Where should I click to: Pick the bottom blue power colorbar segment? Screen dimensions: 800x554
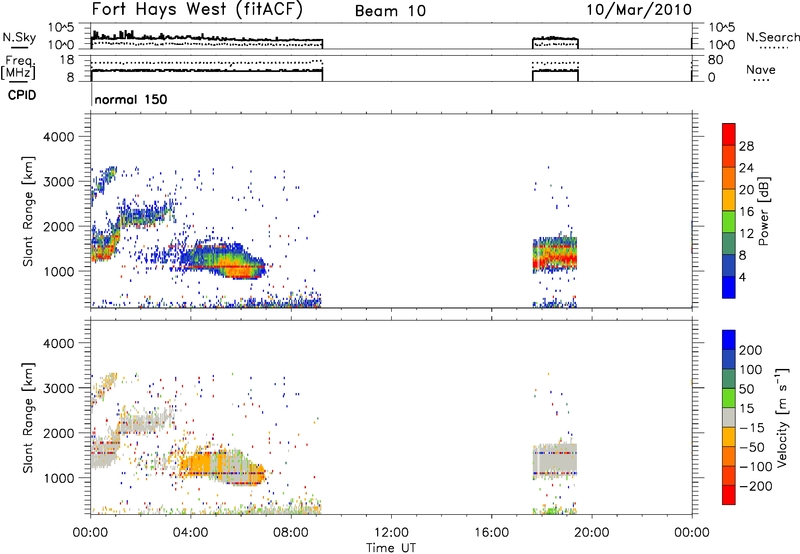click(729, 287)
